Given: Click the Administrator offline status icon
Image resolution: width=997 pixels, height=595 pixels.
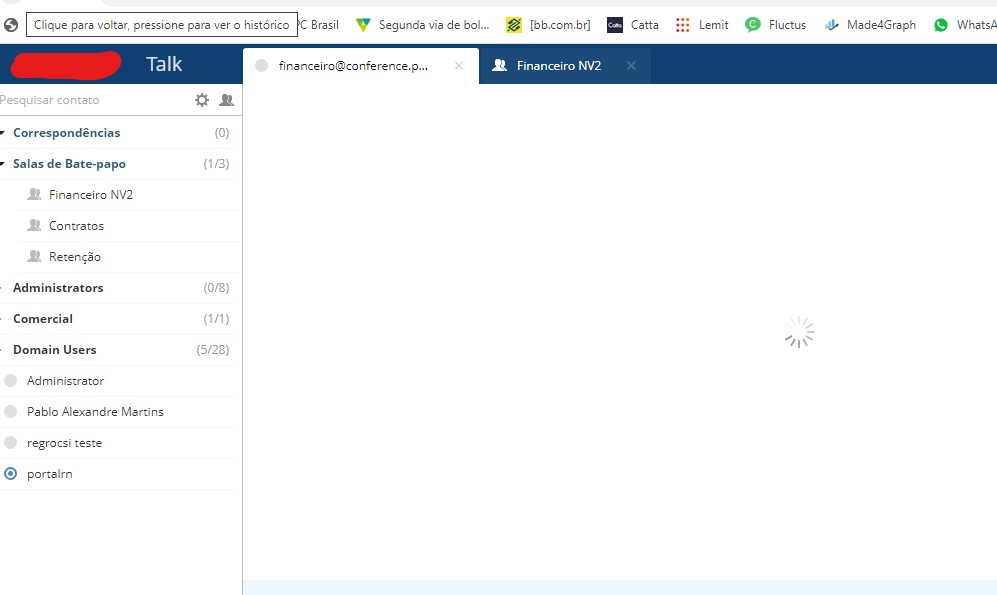Looking at the screenshot, I should coord(10,381).
